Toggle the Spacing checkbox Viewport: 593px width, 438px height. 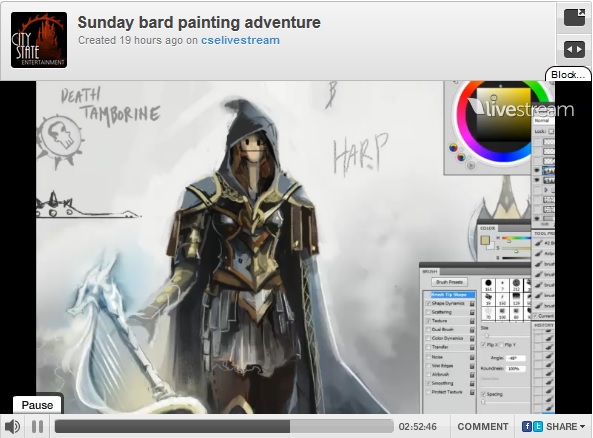(x=483, y=394)
